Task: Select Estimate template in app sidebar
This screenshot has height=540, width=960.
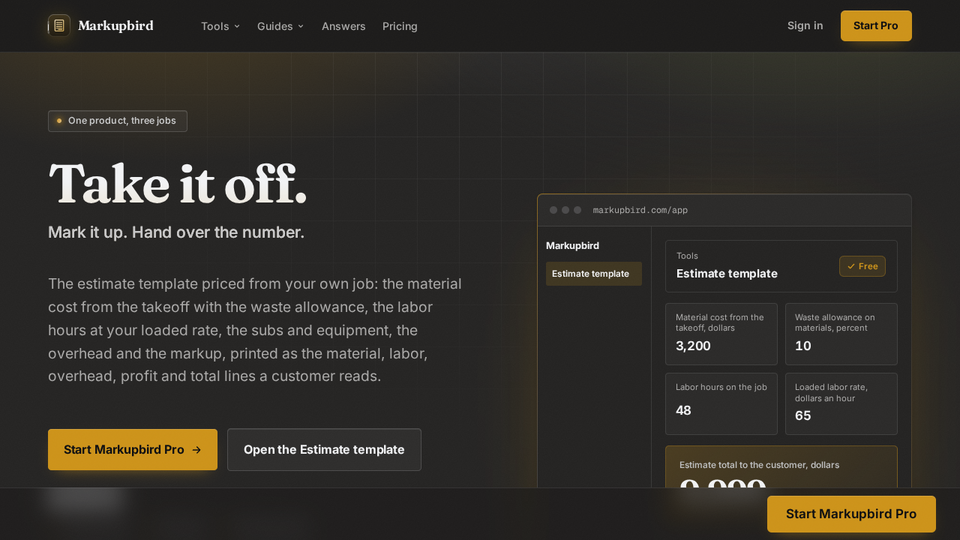Action: [x=593, y=274]
